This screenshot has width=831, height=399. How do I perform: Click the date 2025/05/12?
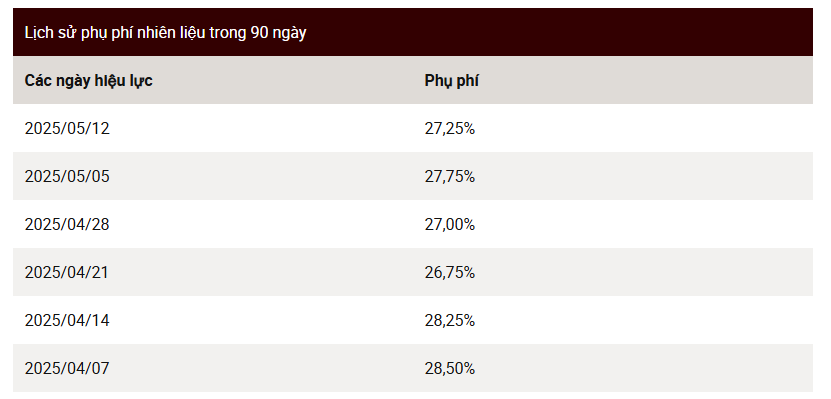tap(67, 128)
